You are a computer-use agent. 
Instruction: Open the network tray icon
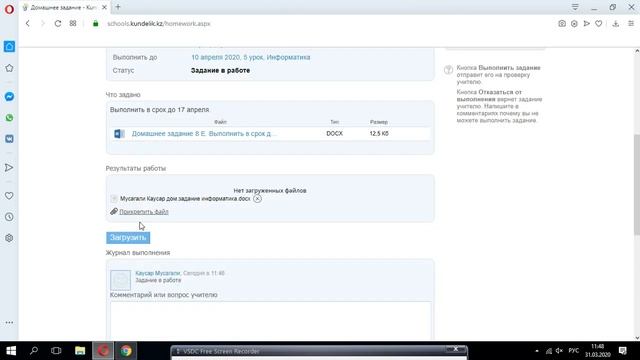[x=549, y=351]
